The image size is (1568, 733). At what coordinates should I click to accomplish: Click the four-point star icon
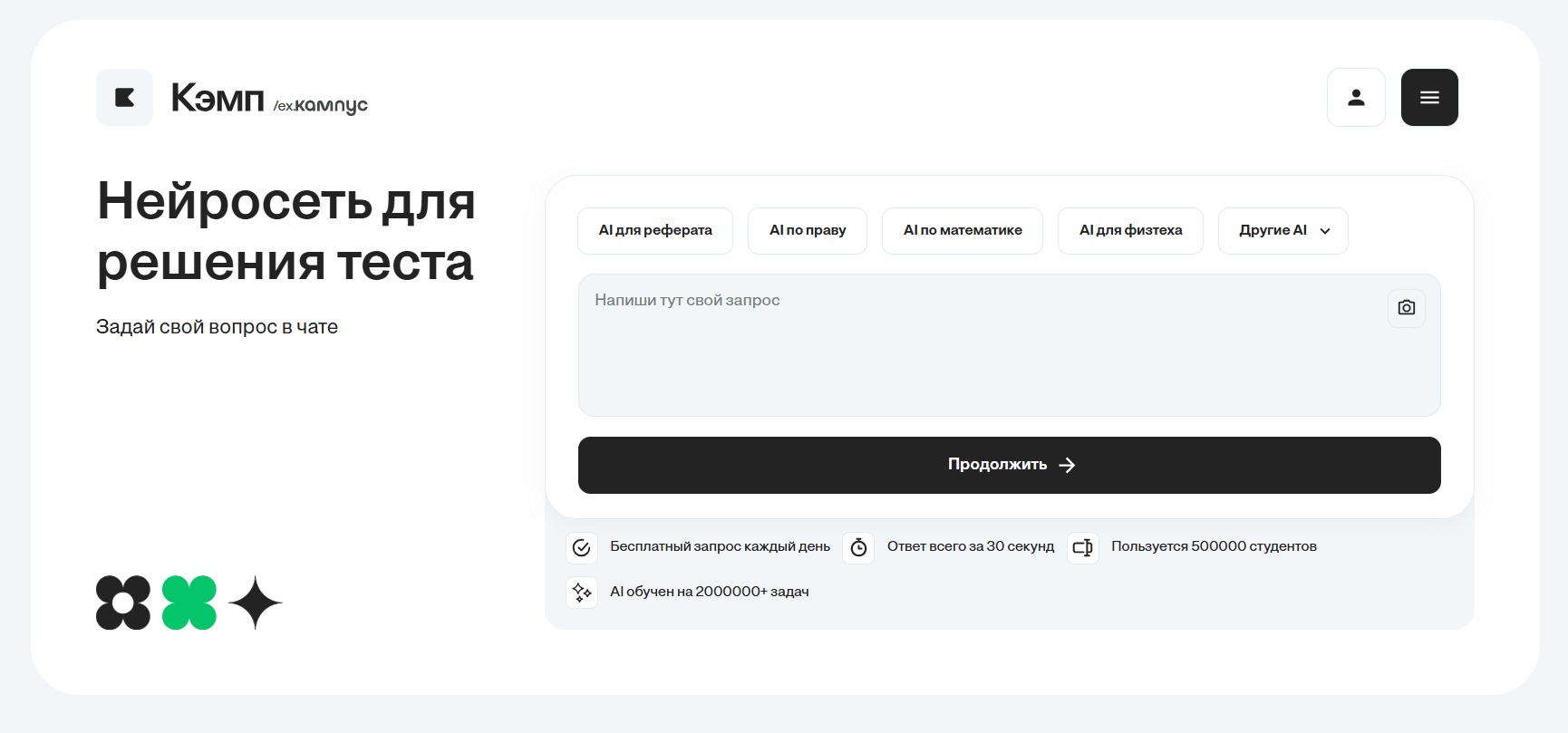[x=256, y=603]
